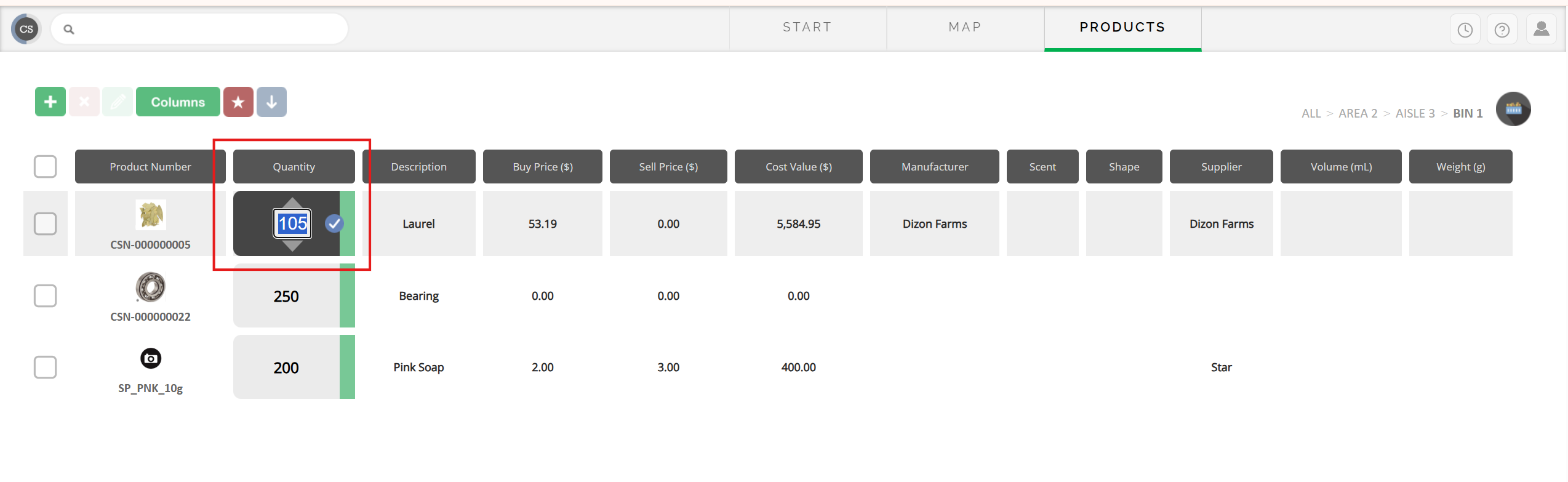Click the Laurel description cell
Image resolution: width=1568 pixels, height=482 pixels.
click(419, 224)
